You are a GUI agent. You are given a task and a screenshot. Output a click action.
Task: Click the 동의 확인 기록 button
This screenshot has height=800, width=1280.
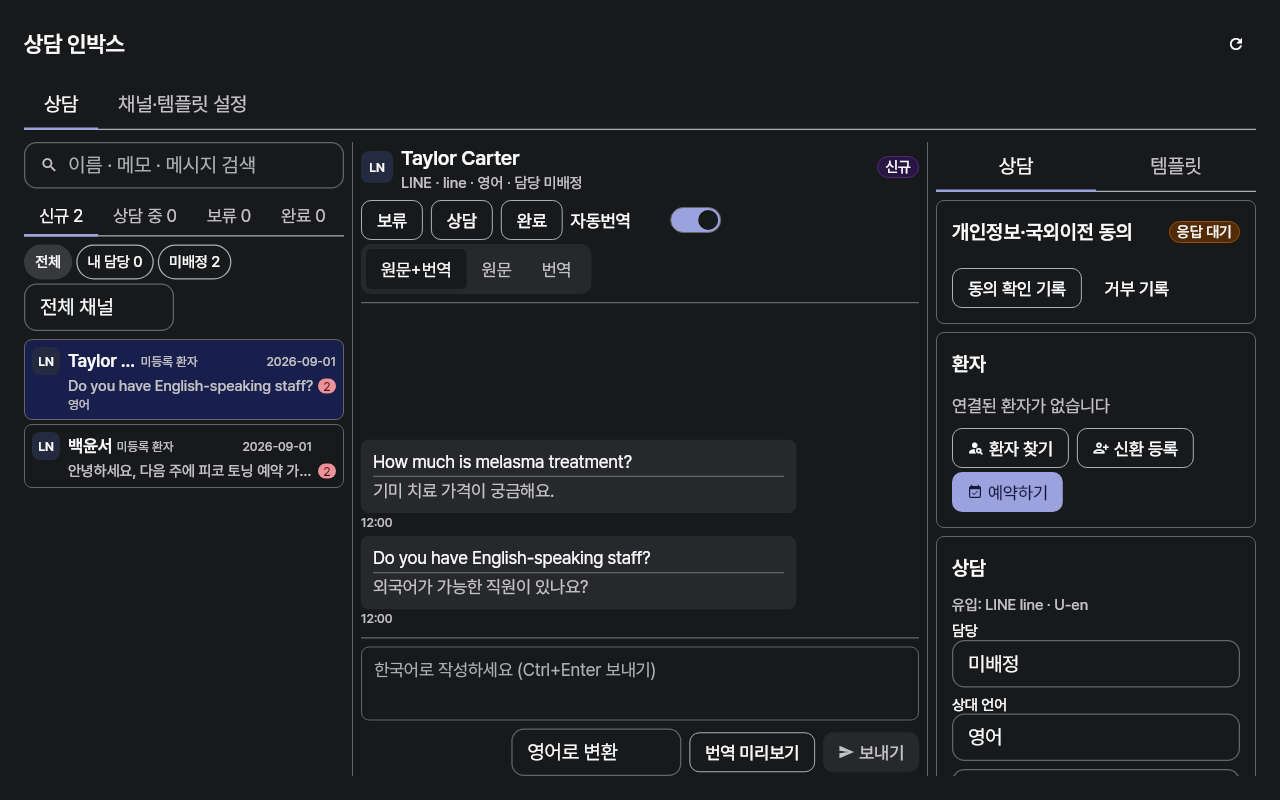click(1017, 288)
